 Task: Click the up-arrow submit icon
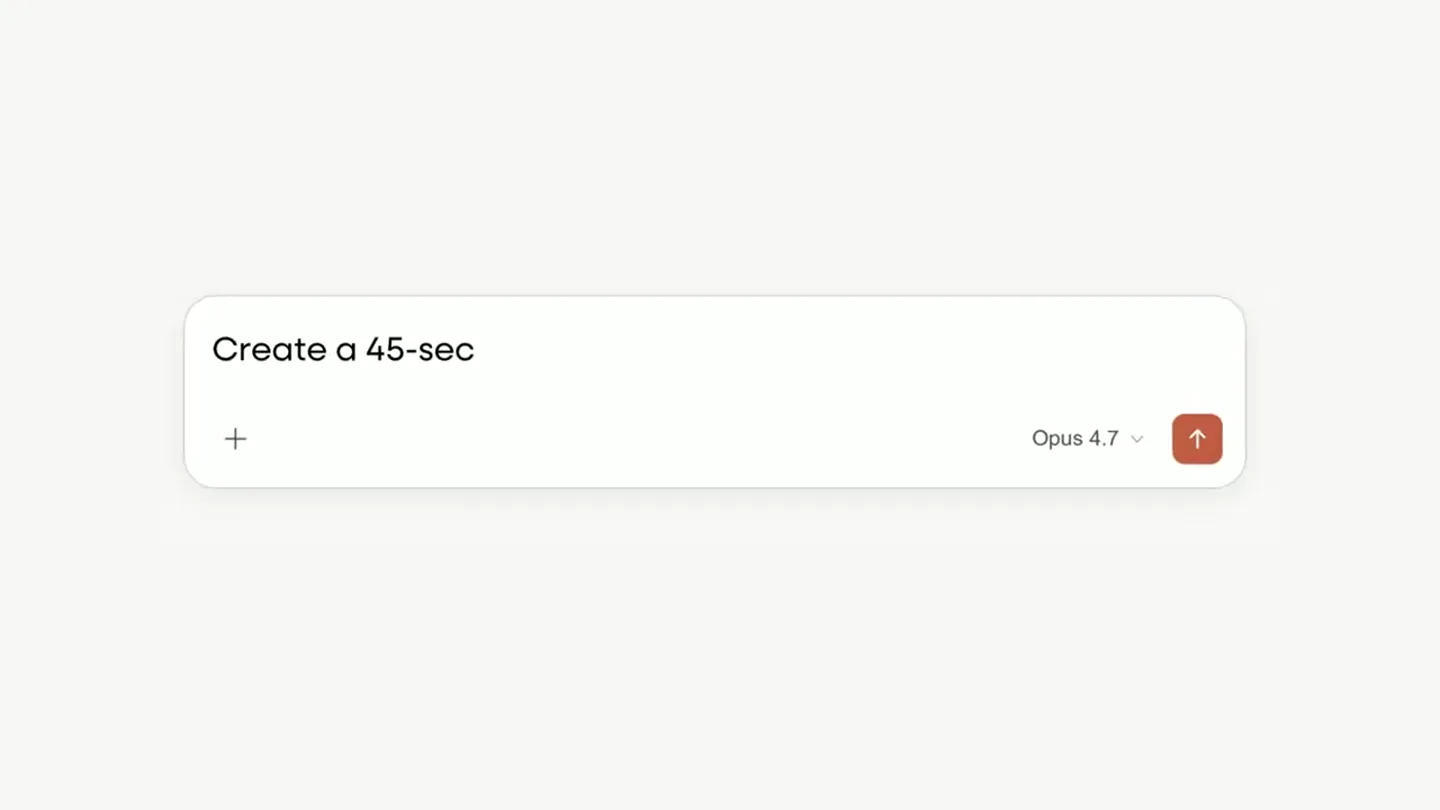[x=1197, y=439]
